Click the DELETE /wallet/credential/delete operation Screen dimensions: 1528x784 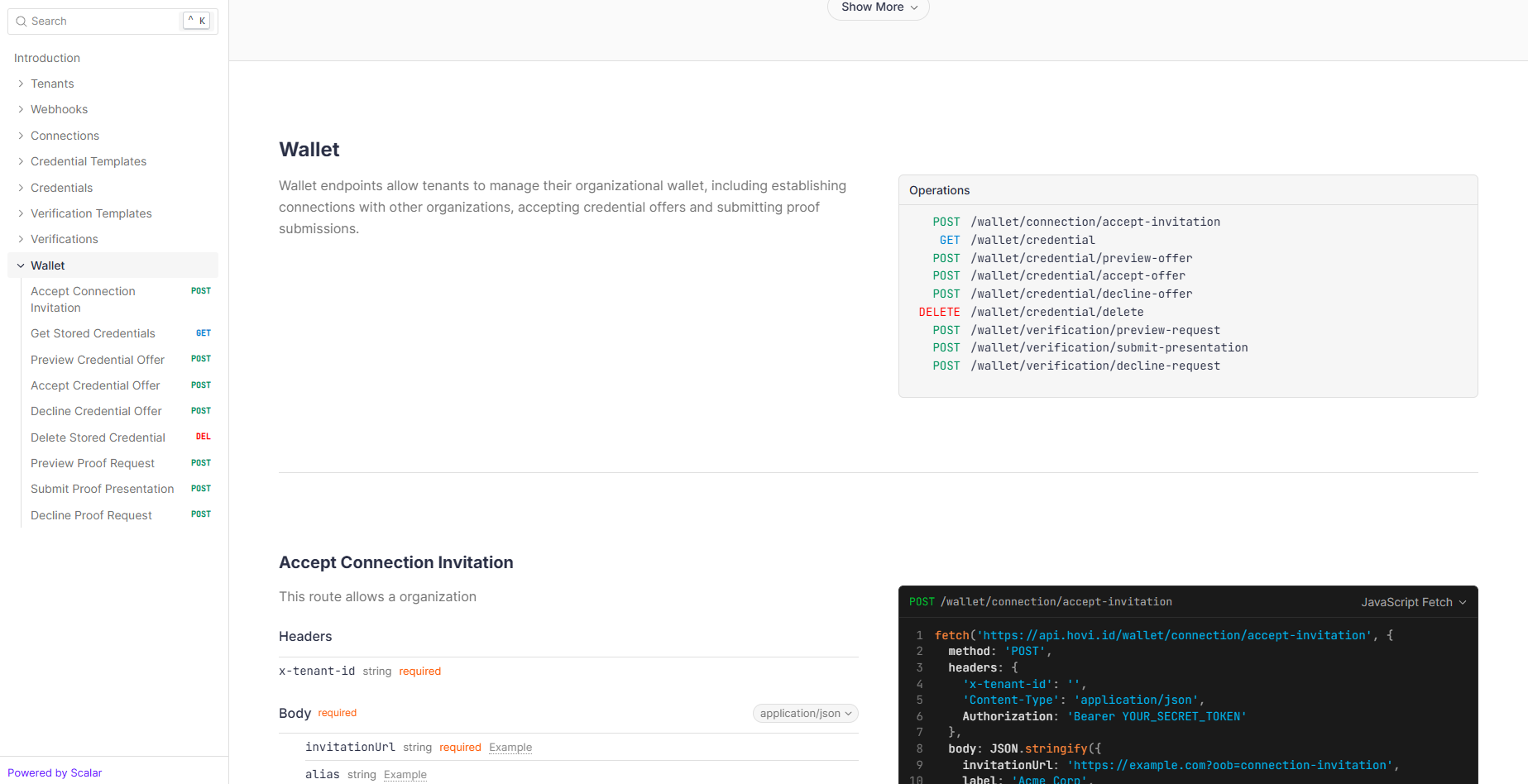tap(1056, 312)
